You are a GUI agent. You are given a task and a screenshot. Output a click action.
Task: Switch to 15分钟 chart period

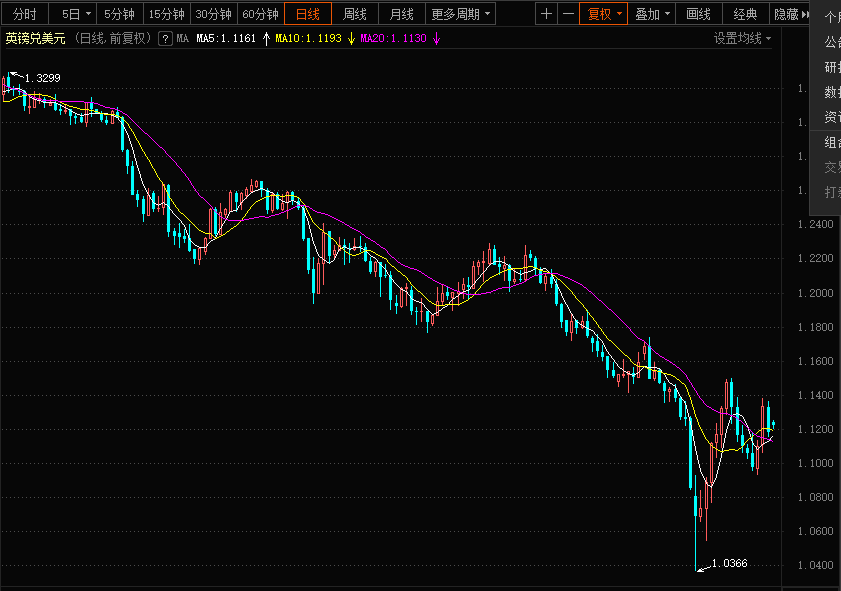pos(167,14)
